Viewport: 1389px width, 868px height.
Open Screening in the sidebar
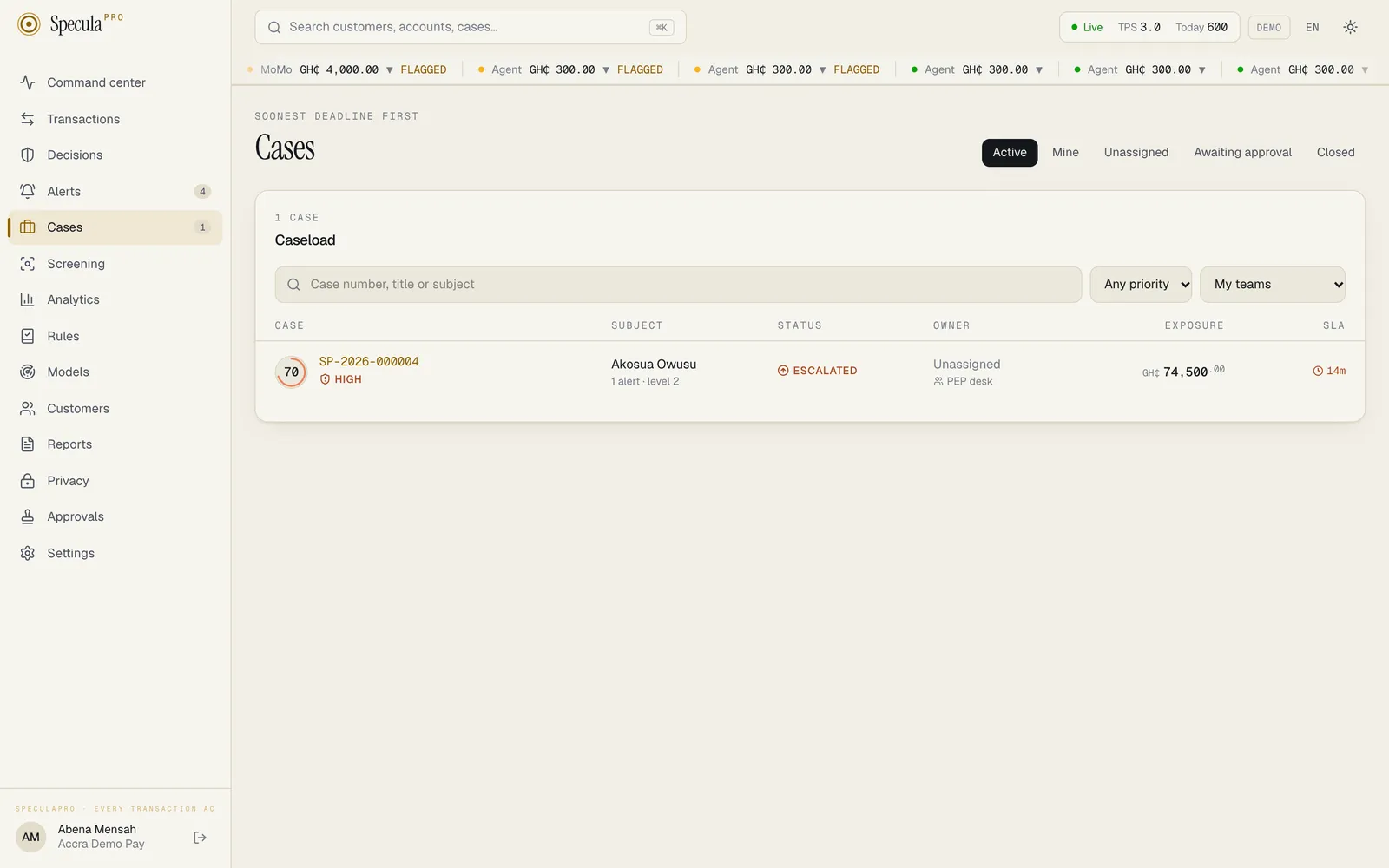pos(115,264)
